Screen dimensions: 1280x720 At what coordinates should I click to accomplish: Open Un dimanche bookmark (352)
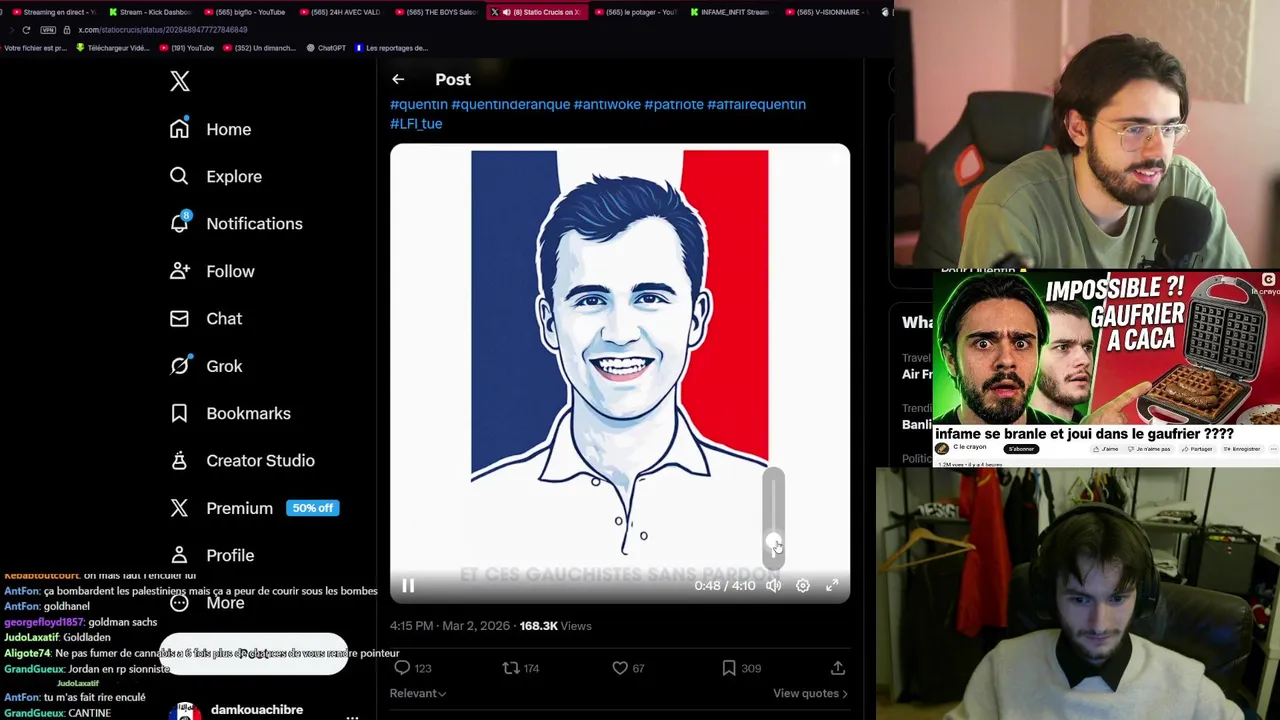259,48
